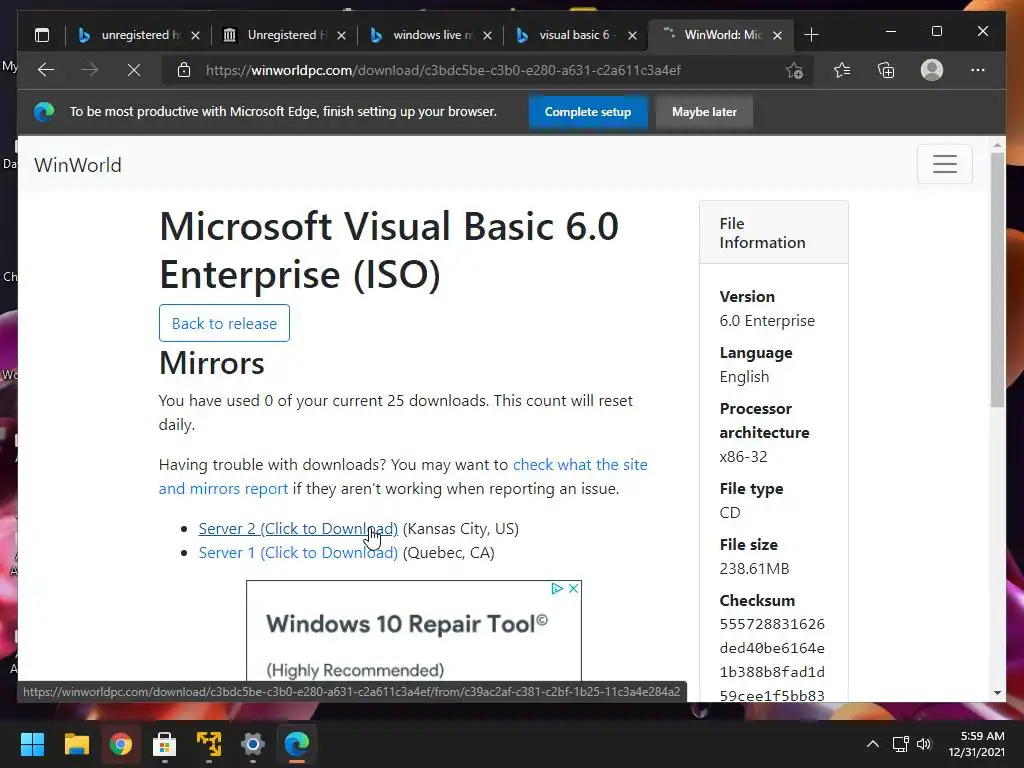Switch to the Unregistered H archive tab
1024x768 pixels.
pos(275,35)
